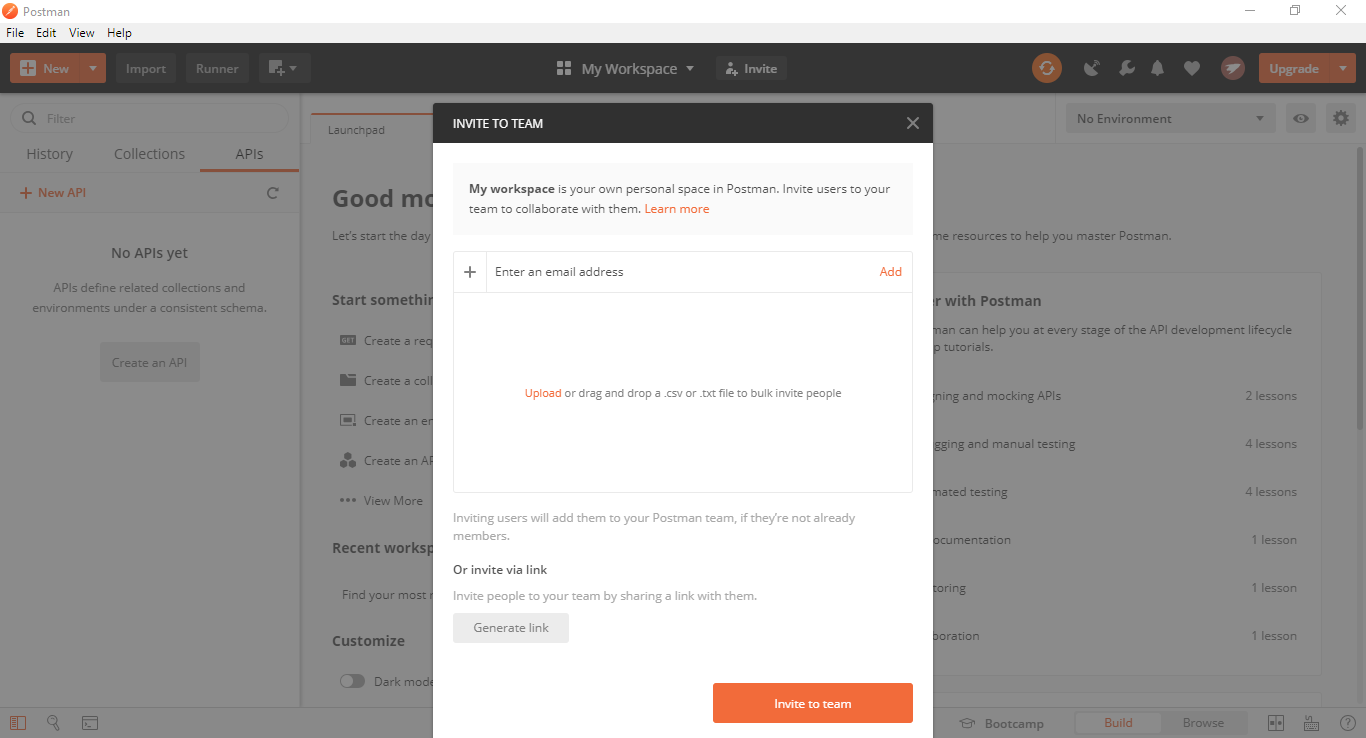1366x738 pixels.
Task: Open the View menu
Action: pos(82,33)
